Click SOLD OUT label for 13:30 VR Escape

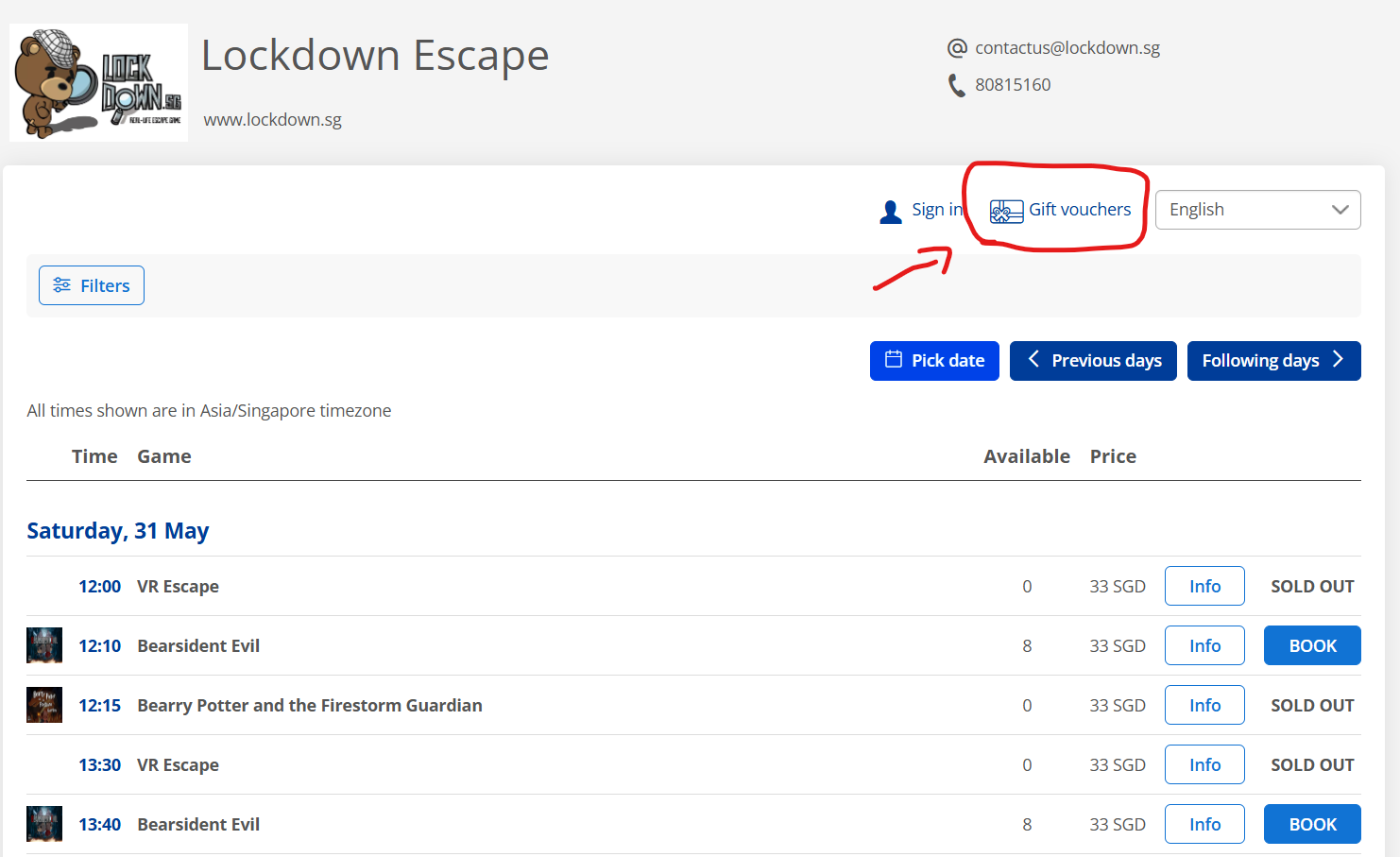(x=1312, y=765)
